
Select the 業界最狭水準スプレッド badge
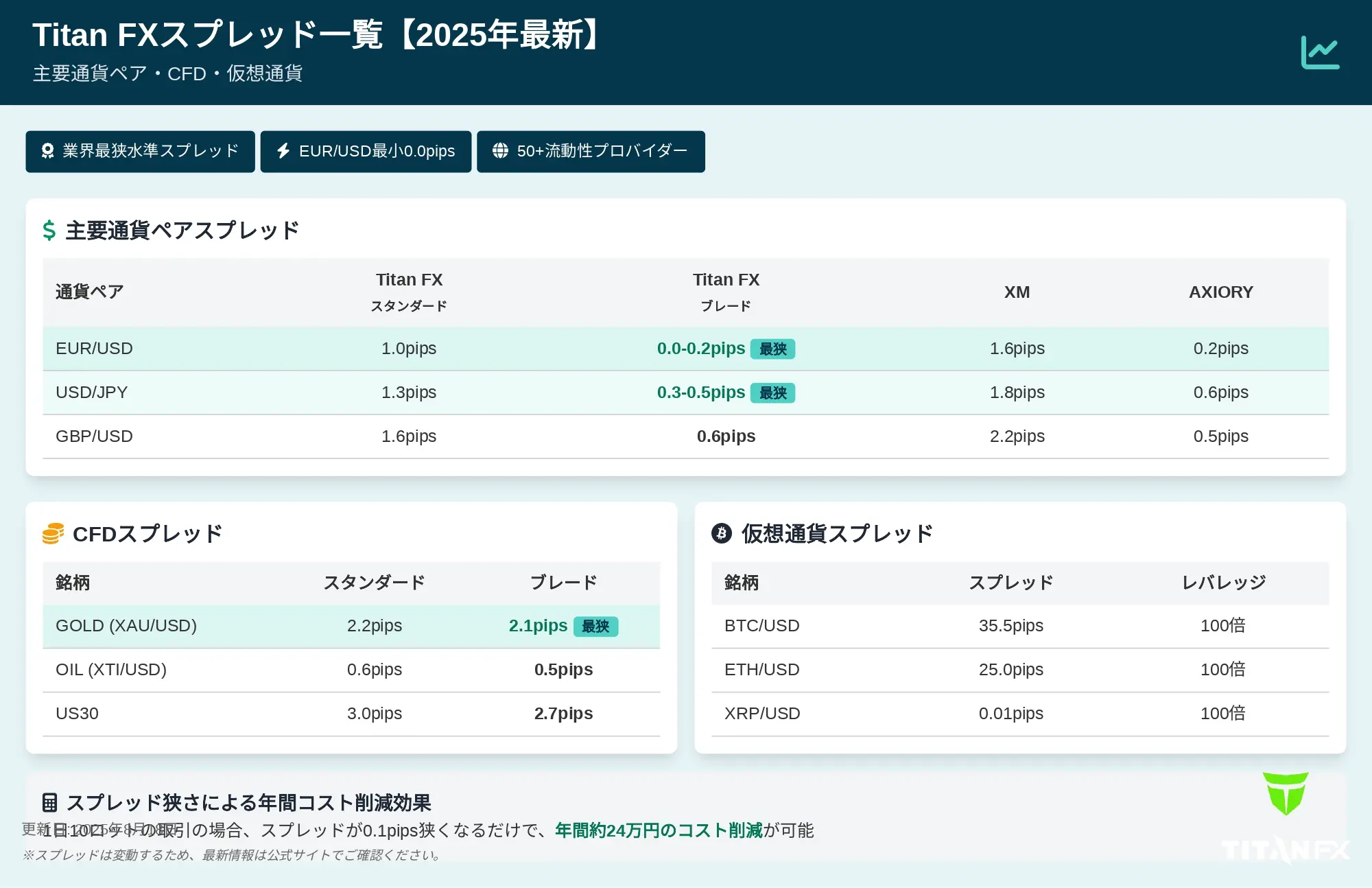140,151
